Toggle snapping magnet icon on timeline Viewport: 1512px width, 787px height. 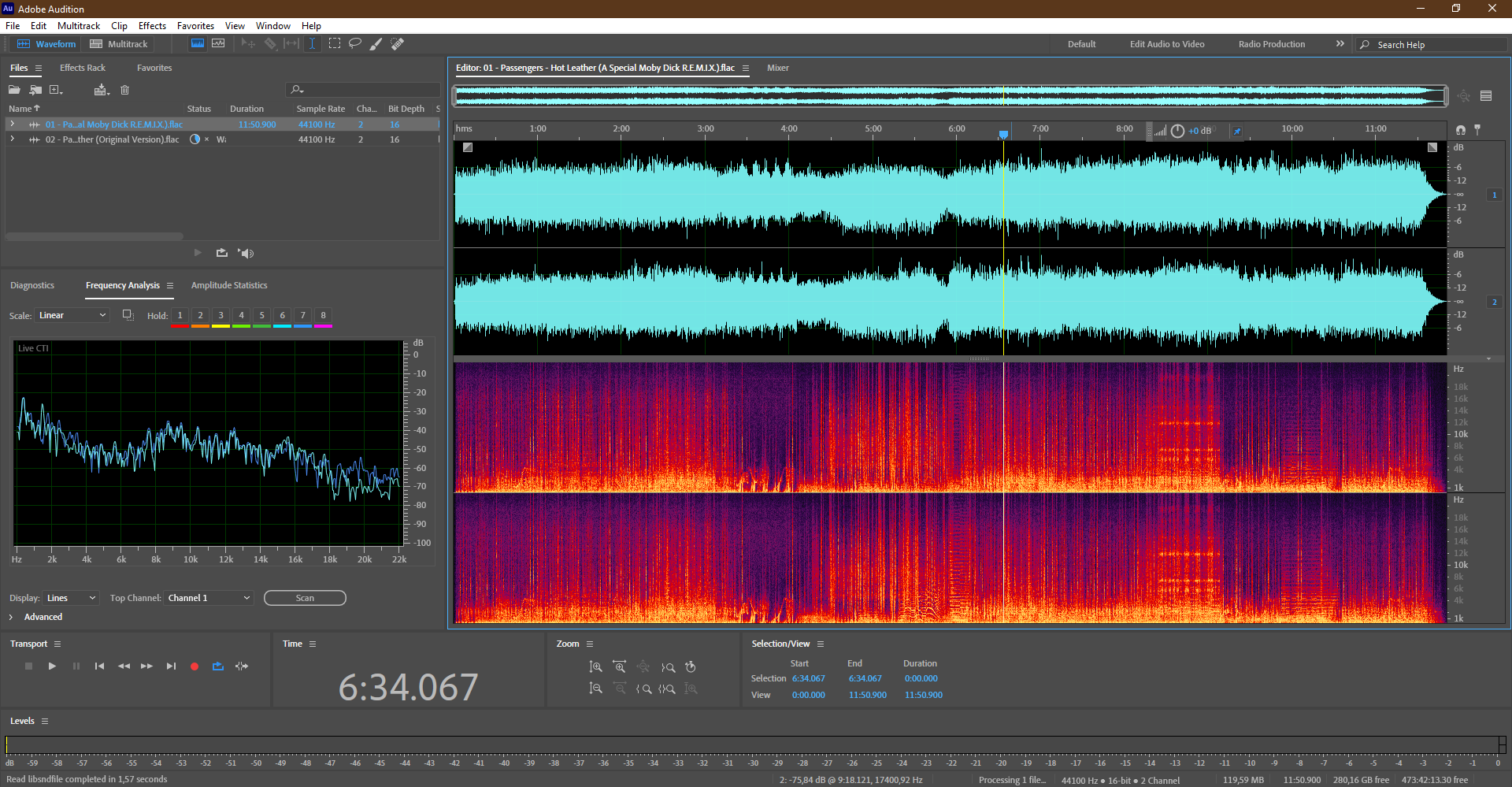[1461, 129]
